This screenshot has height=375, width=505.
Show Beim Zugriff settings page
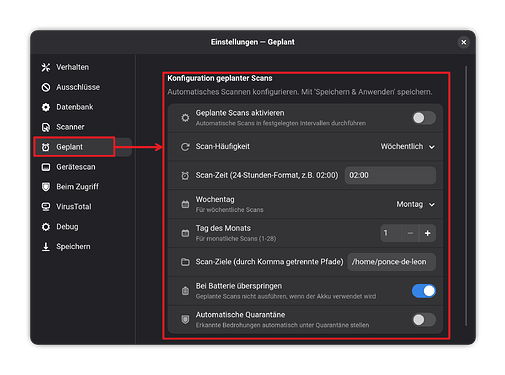(x=83, y=187)
